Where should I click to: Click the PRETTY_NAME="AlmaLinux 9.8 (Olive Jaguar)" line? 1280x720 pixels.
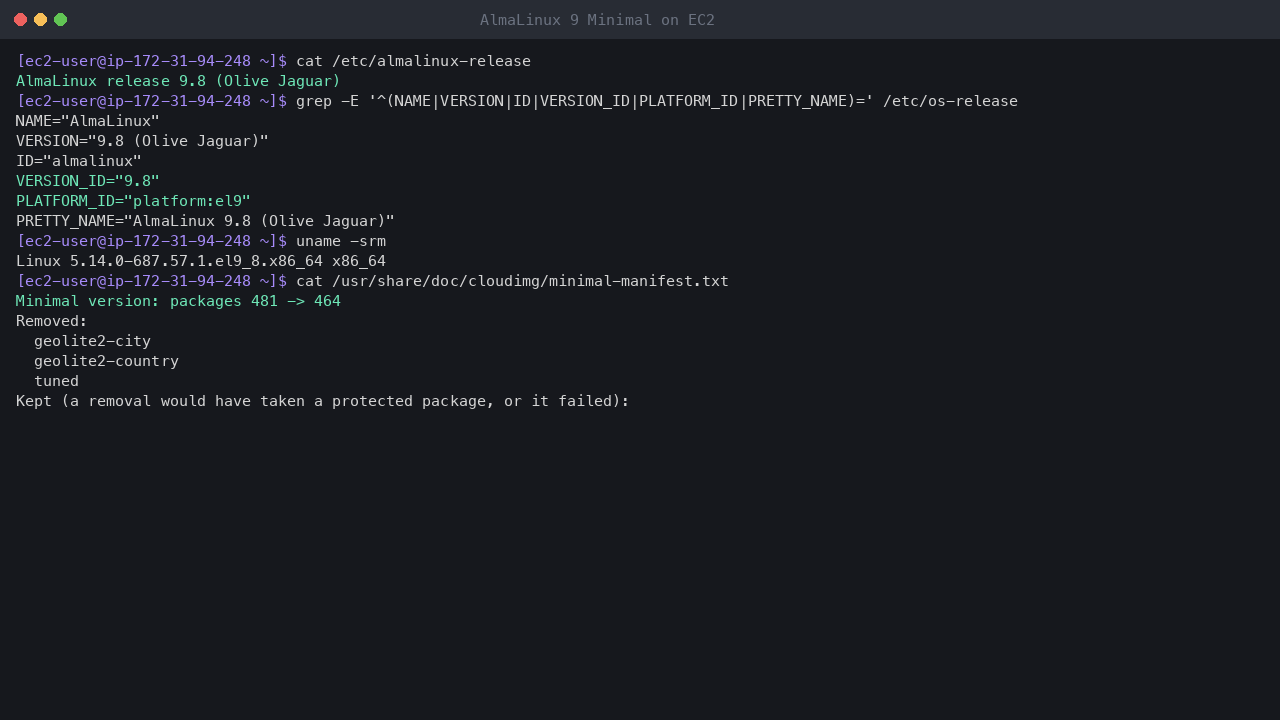click(x=205, y=221)
